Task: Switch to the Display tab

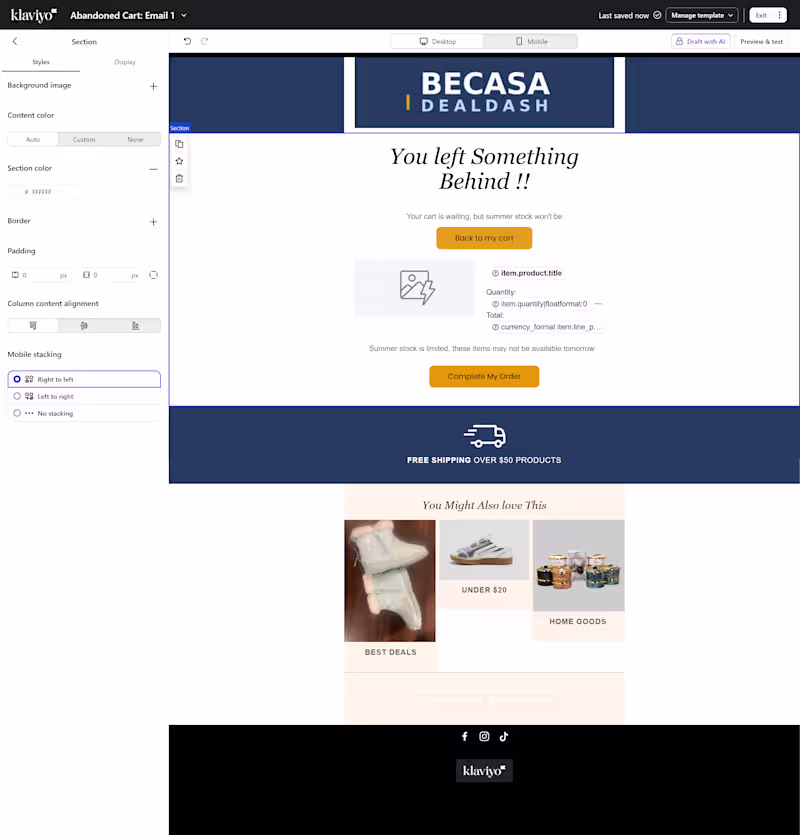Action: [125, 62]
